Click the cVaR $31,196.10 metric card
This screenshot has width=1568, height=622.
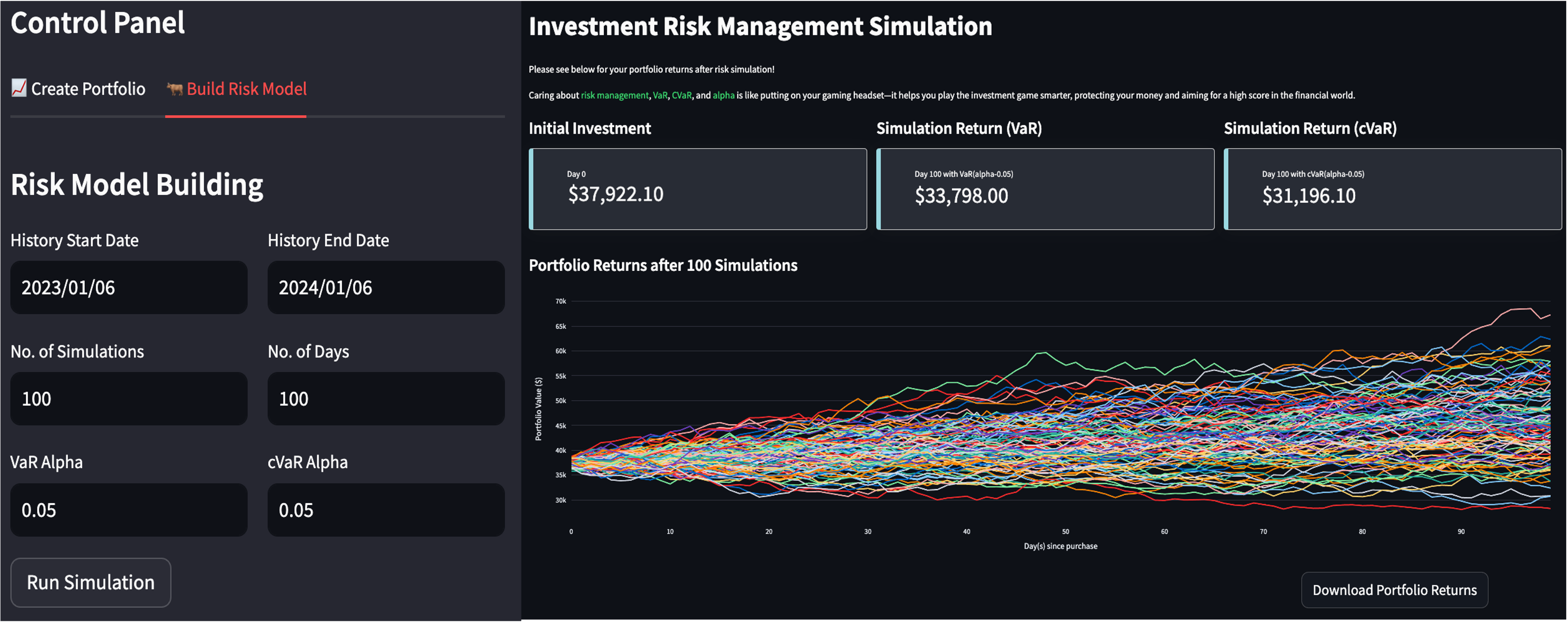tap(1393, 189)
